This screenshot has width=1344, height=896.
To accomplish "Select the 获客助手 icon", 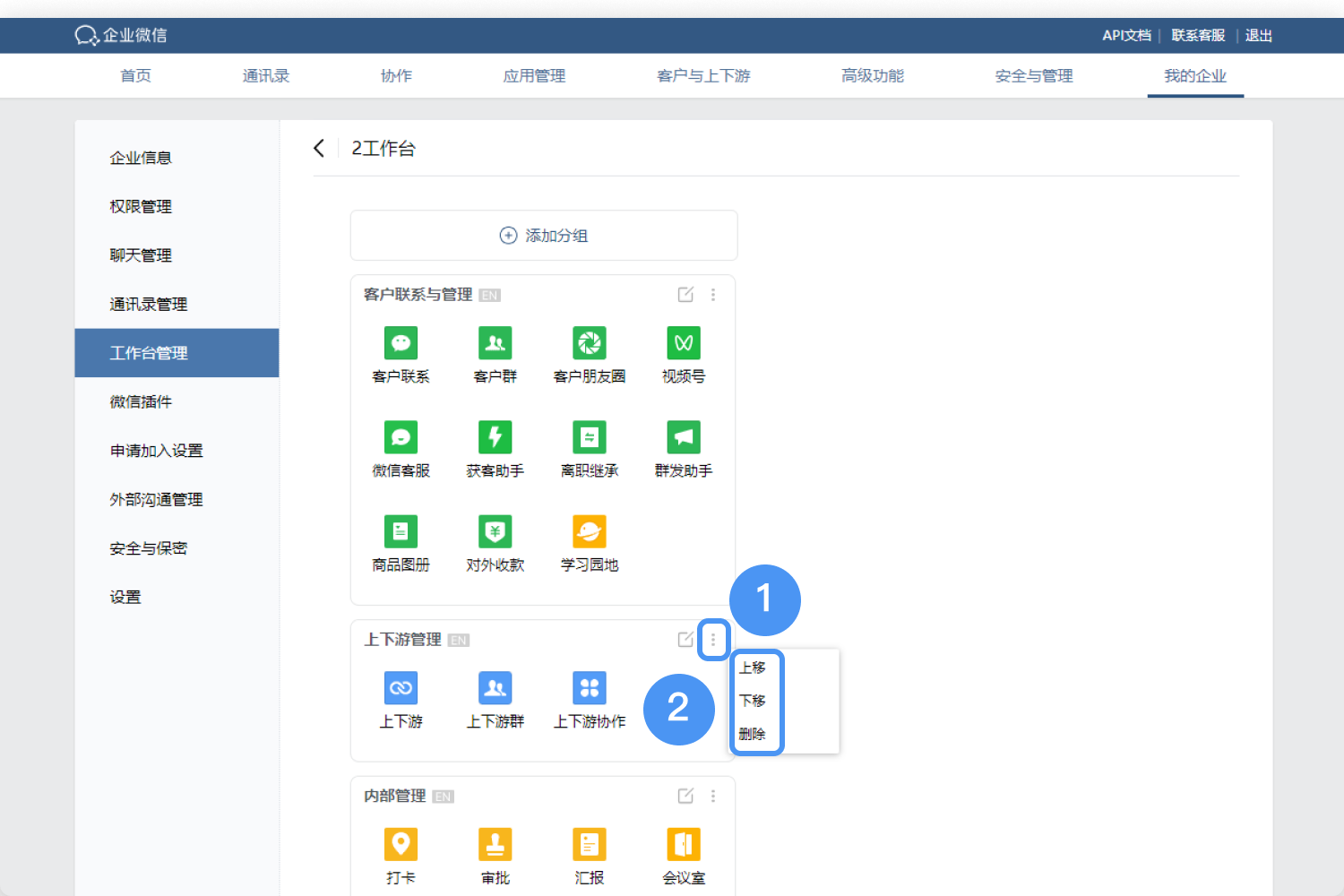I will click(x=495, y=436).
